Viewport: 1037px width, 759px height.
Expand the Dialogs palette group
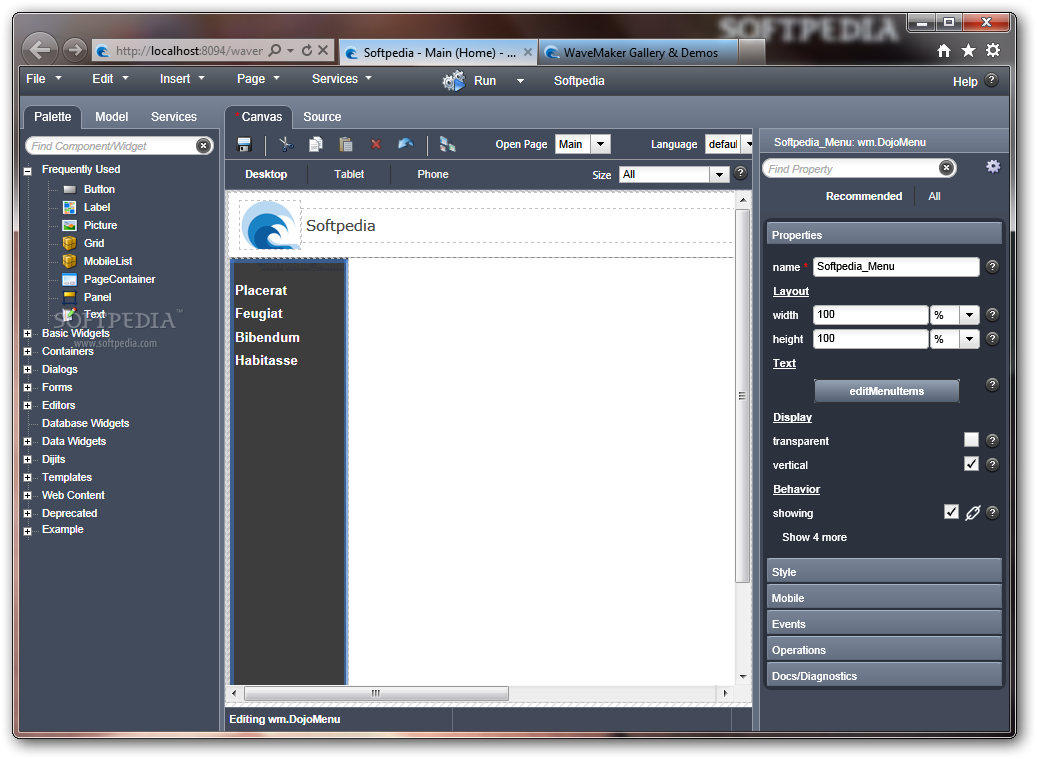pos(28,370)
